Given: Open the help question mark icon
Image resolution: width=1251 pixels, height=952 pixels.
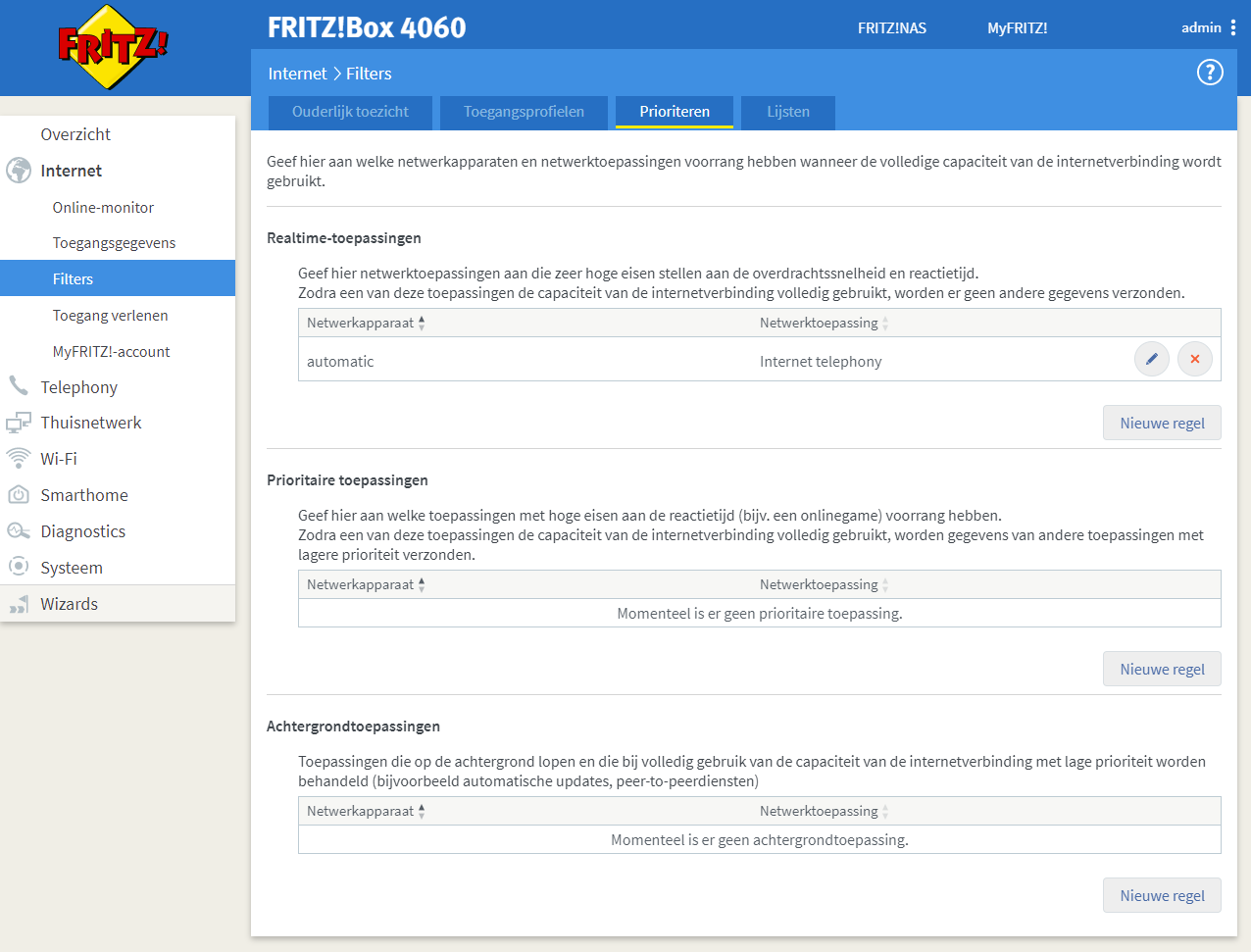Looking at the screenshot, I should [1210, 73].
